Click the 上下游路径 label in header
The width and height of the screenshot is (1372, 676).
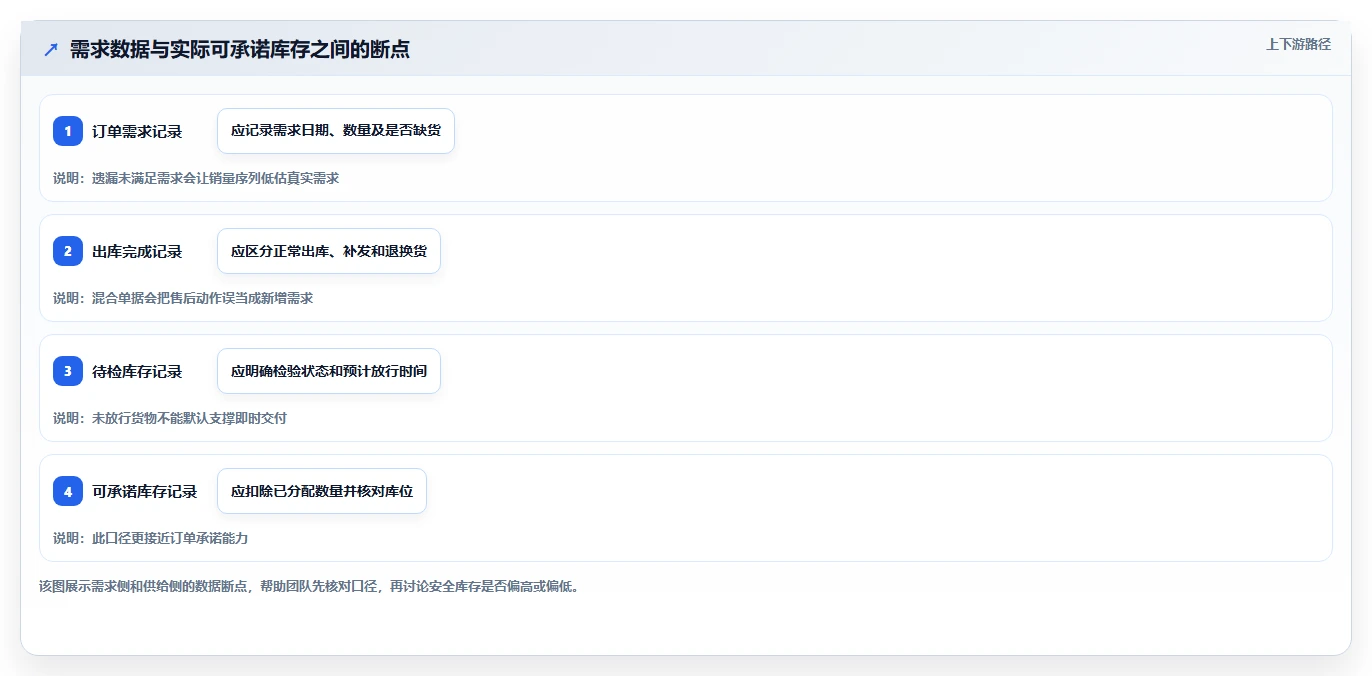[1298, 44]
